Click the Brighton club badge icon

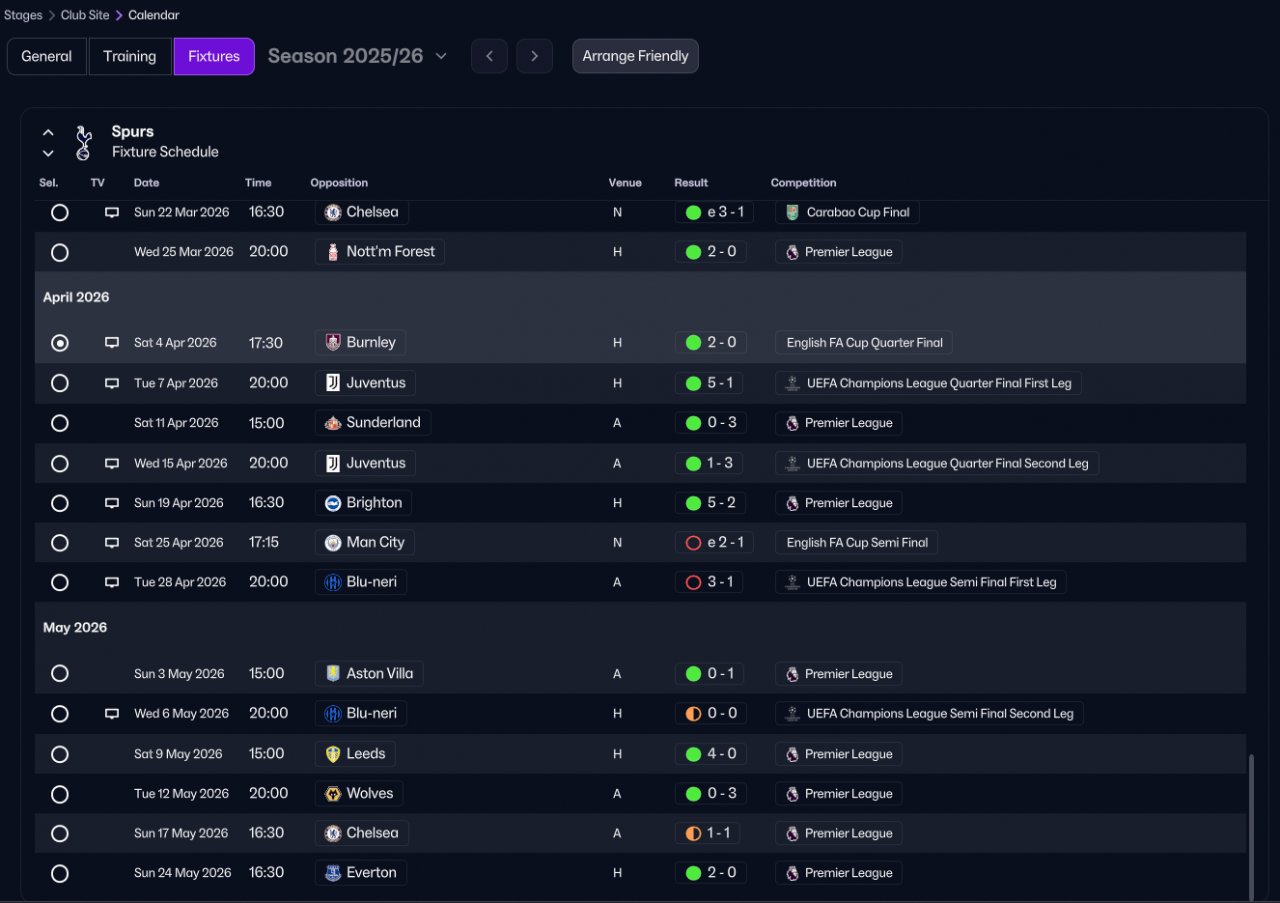click(333, 503)
